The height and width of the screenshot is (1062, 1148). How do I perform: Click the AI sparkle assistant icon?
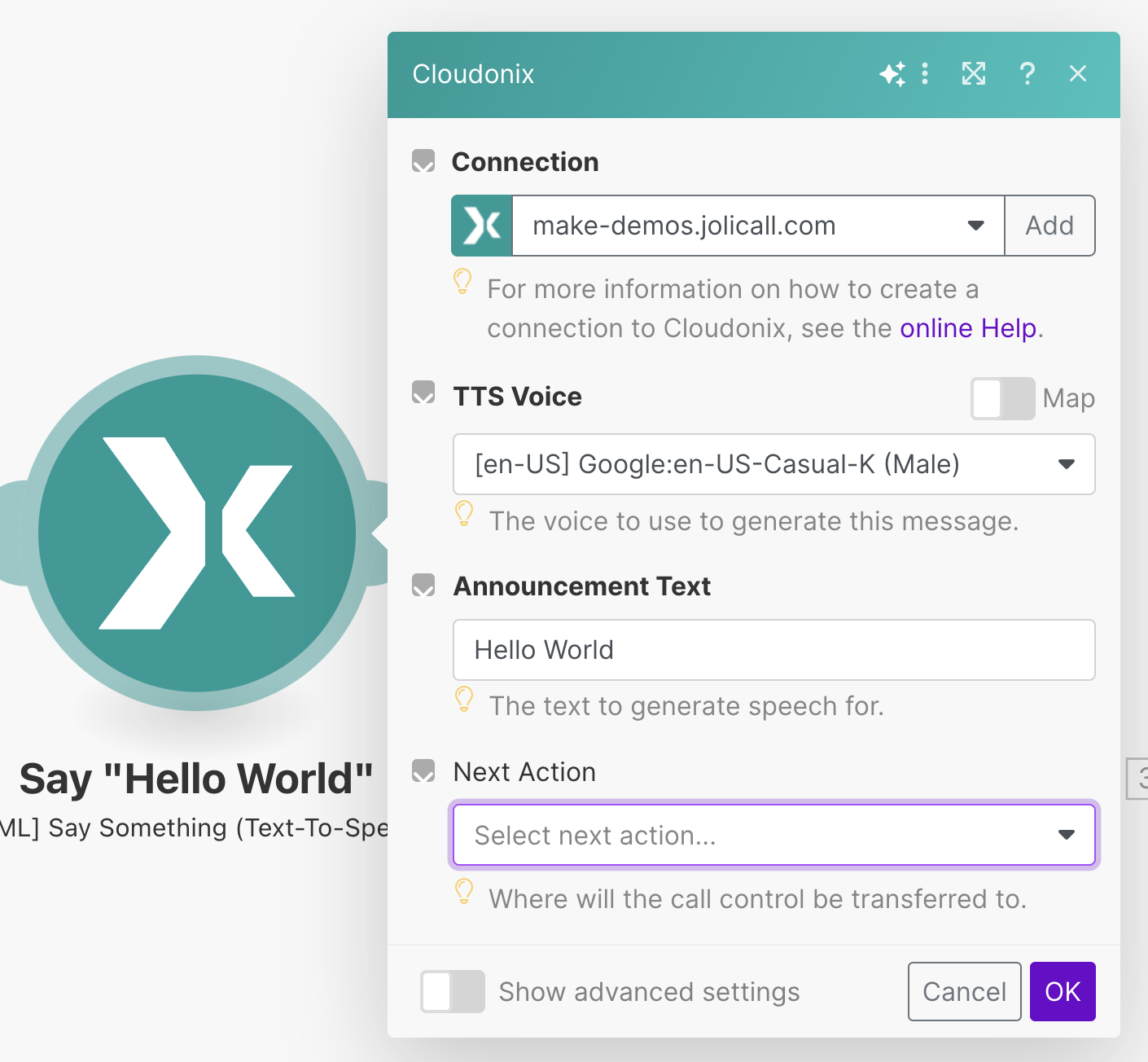point(892,74)
